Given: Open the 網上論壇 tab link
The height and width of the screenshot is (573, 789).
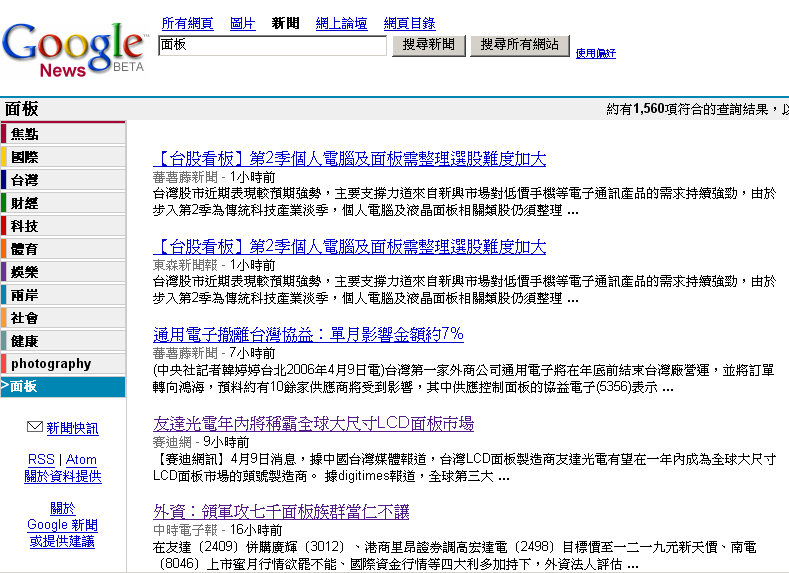Looking at the screenshot, I should click(x=341, y=23).
